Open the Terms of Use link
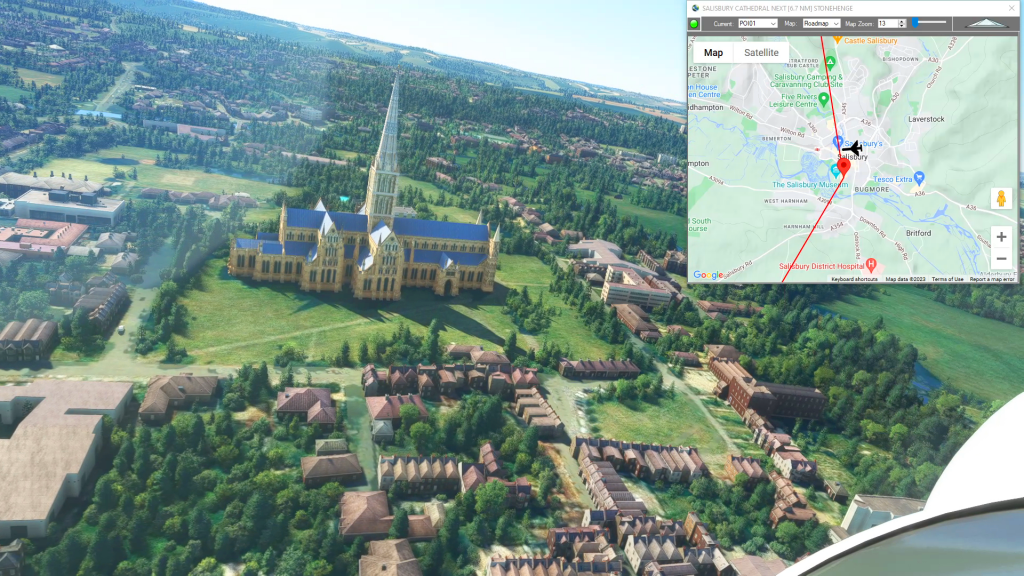Screen dimensions: 1024x576 click(x=947, y=279)
